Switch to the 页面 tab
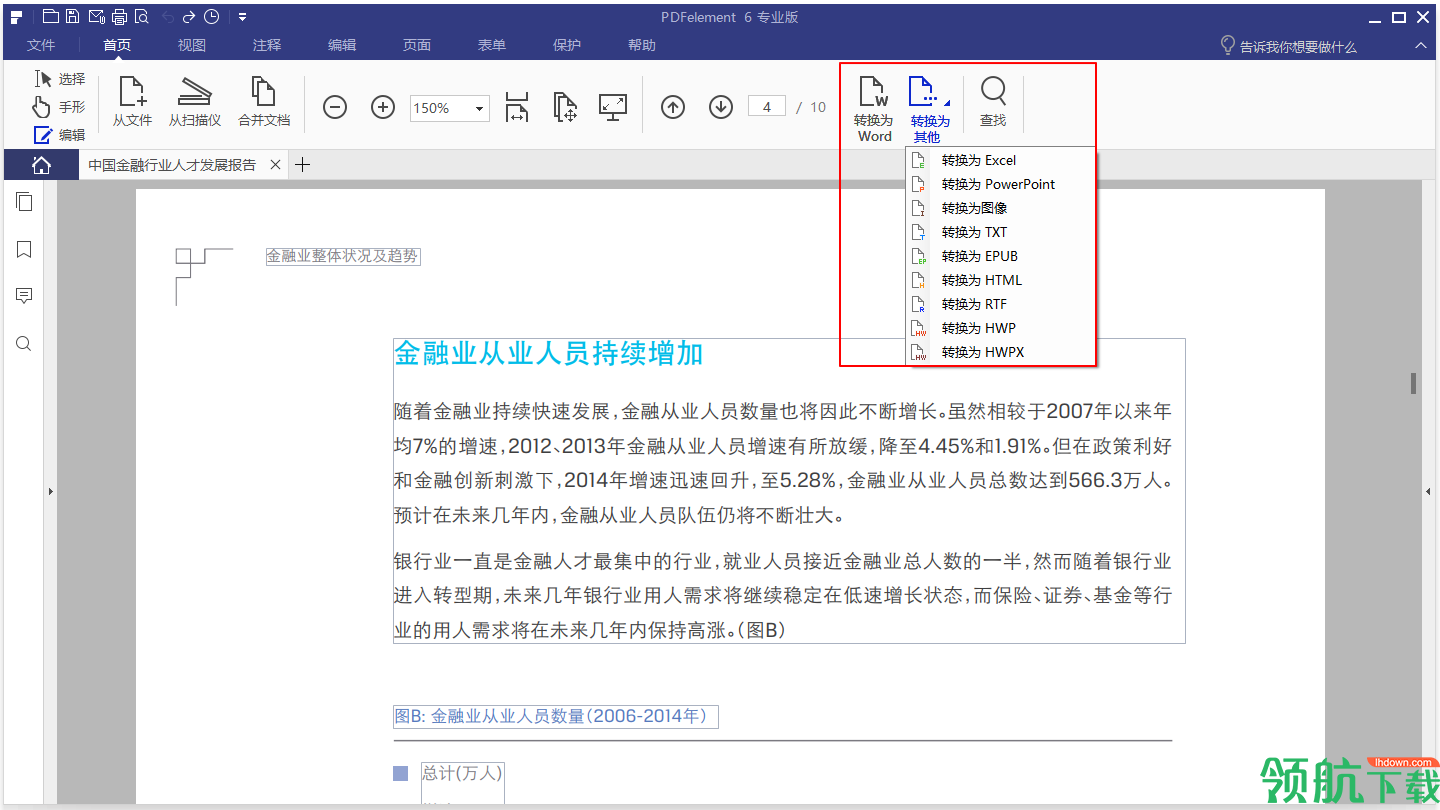The height and width of the screenshot is (810, 1440). click(417, 45)
